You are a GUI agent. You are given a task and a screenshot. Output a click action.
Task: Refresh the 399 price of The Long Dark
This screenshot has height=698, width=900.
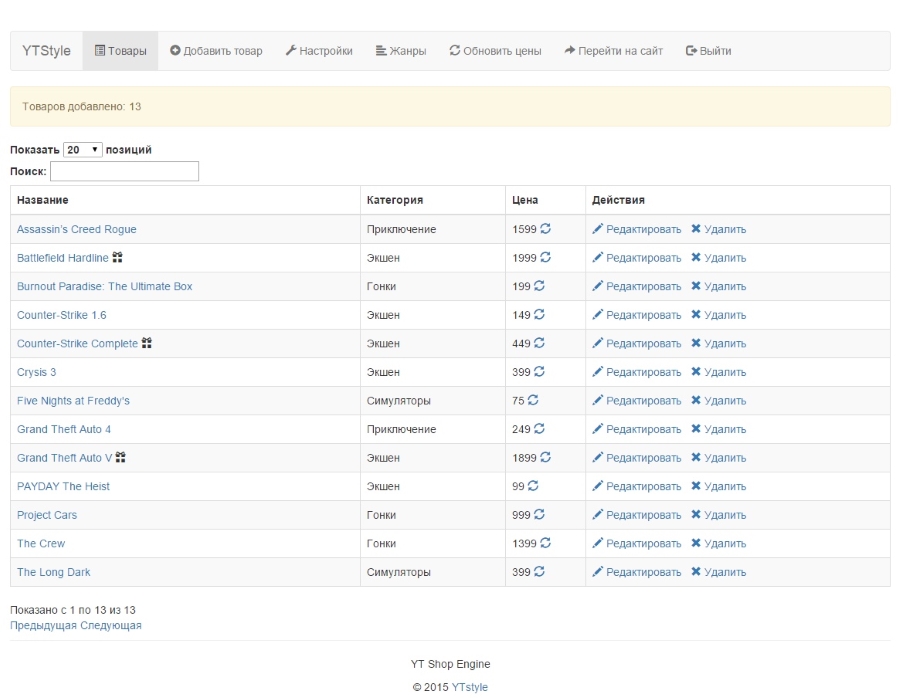pyautogui.click(x=540, y=572)
